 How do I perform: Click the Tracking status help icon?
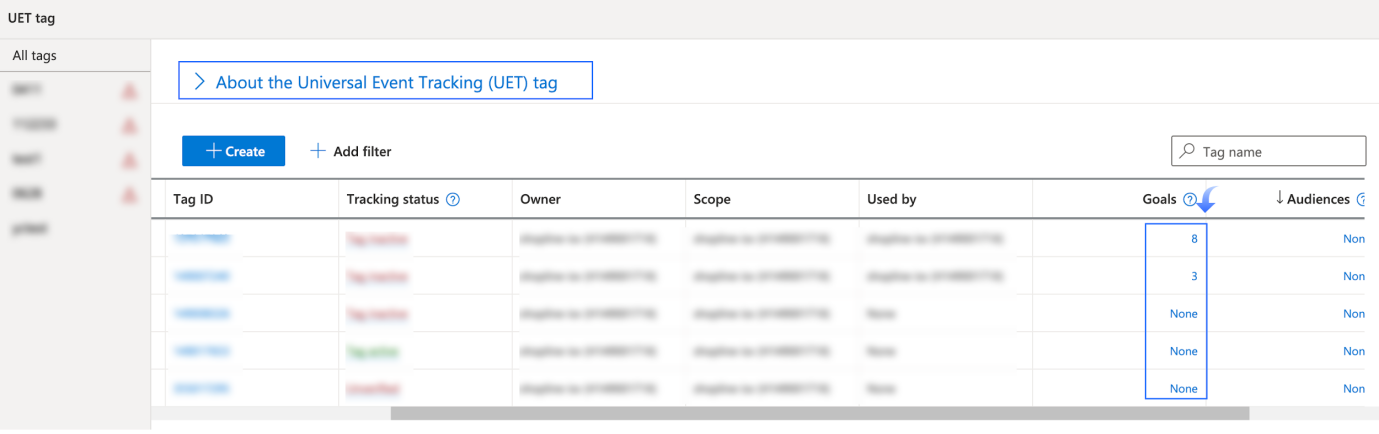coord(453,199)
